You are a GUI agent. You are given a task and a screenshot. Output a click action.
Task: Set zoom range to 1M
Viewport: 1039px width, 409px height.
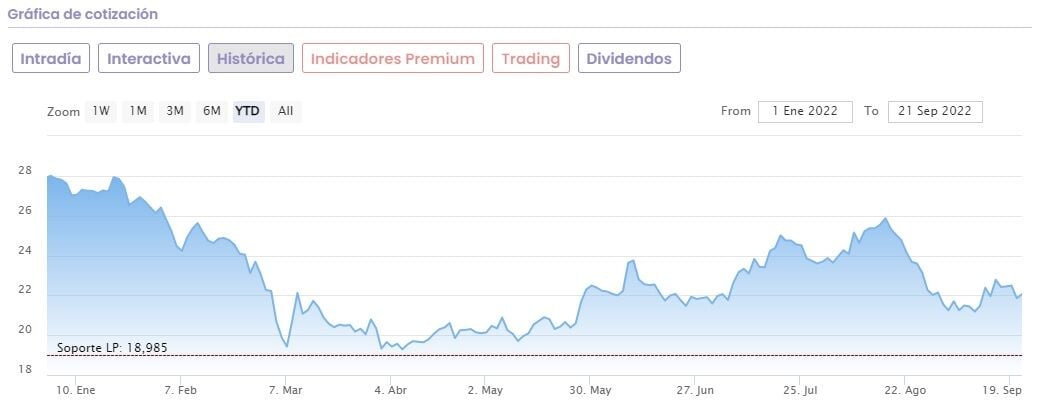138,111
